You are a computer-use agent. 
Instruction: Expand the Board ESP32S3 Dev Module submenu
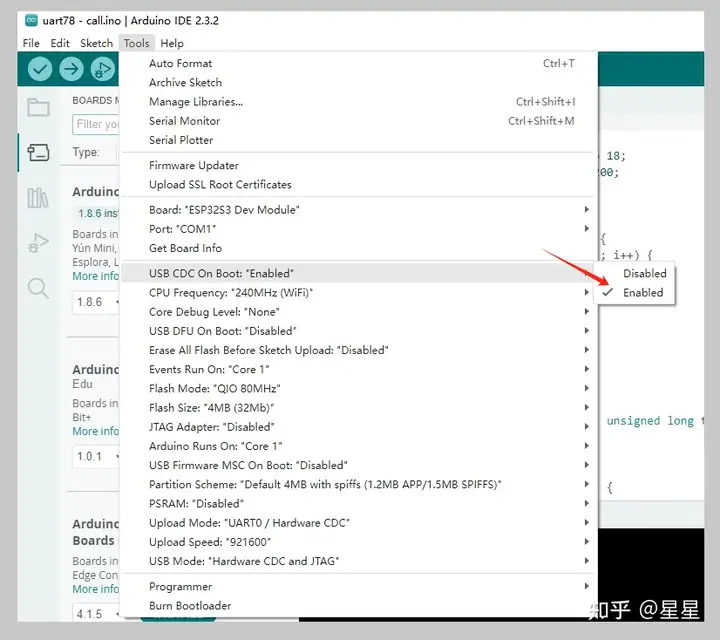(359, 210)
